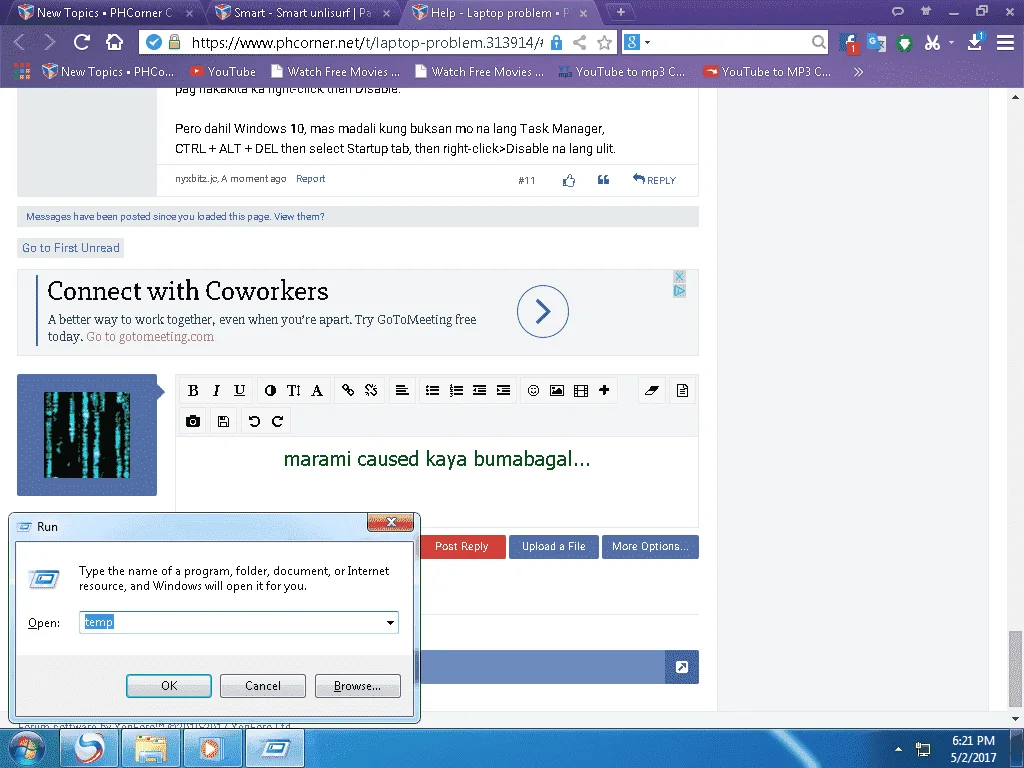Submit with Post Reply button
Viewport: 1024px width, 768px height.
(x=462, y=547)
